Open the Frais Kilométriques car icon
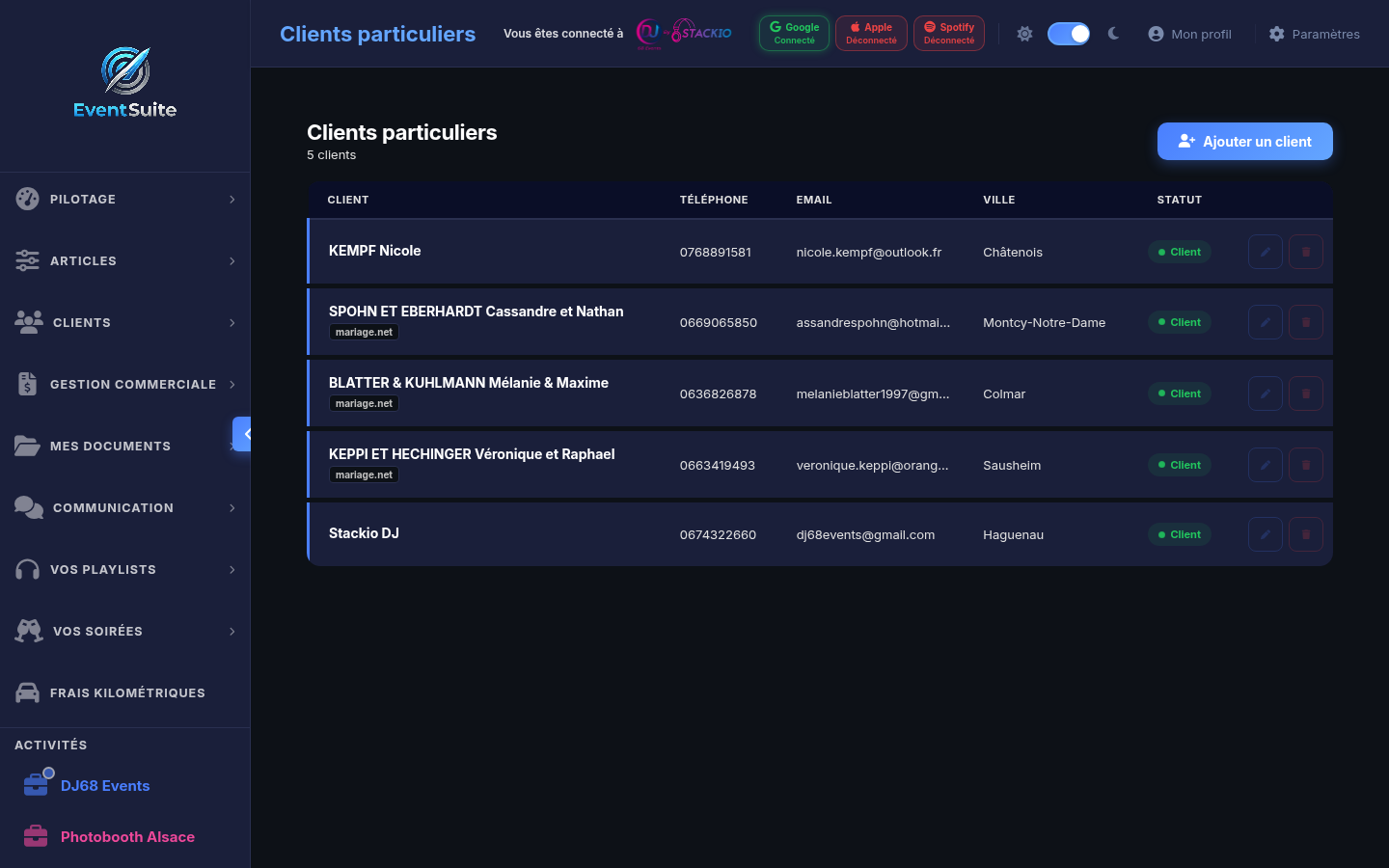 (x=27, y=692)
